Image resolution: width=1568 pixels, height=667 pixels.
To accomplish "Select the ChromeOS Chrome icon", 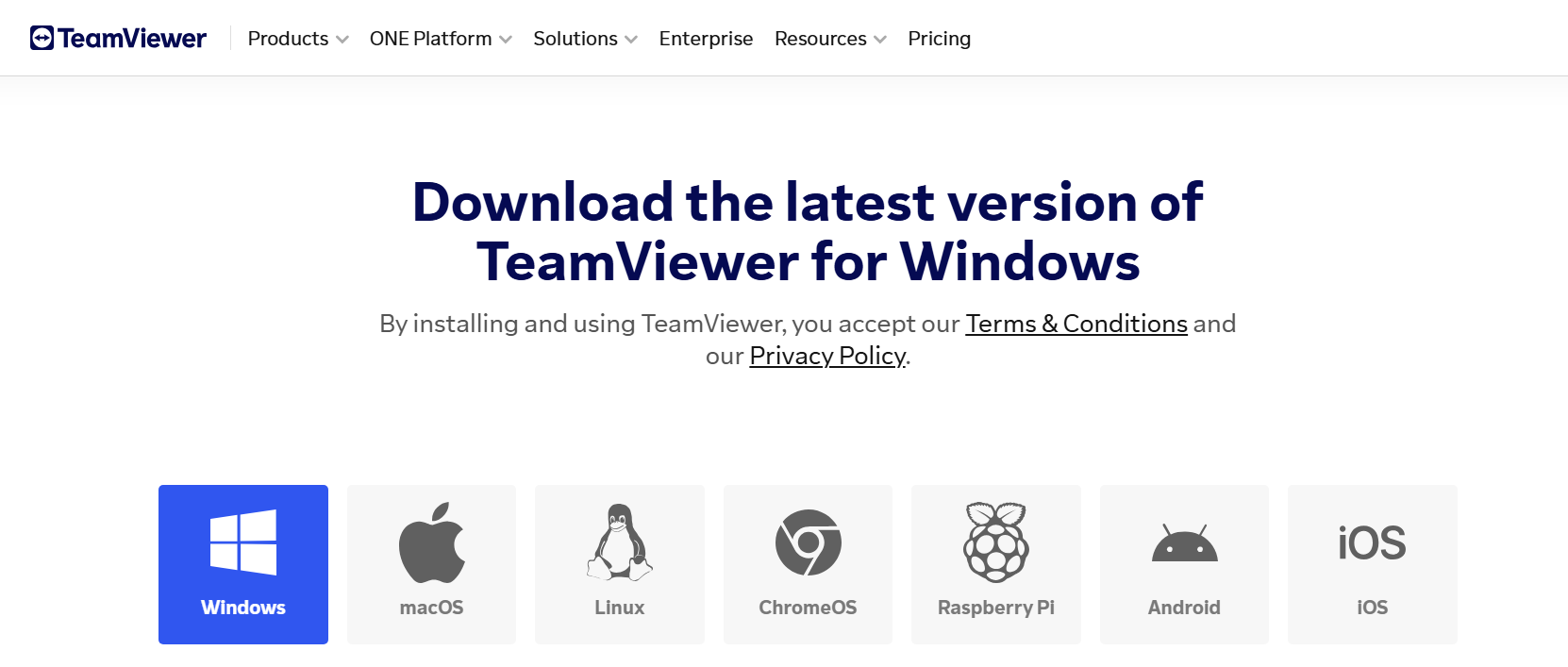I will coord(809,542).
